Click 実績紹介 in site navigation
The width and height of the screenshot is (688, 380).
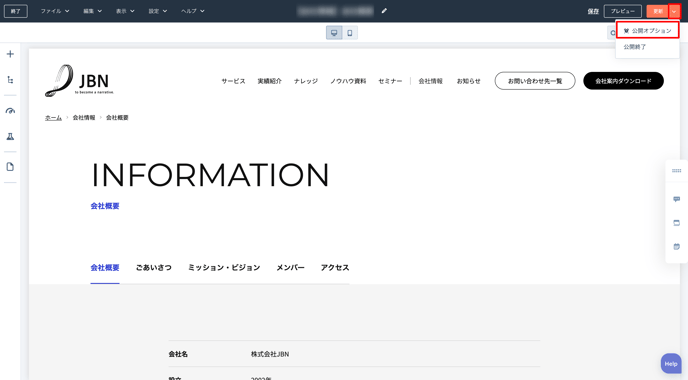click(269, 81)
